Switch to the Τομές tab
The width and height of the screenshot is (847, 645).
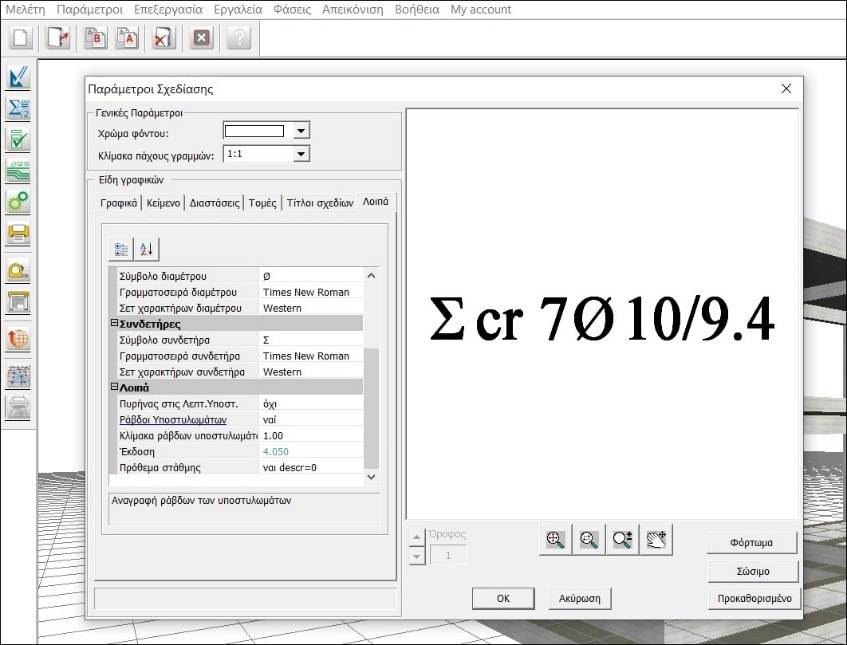263,203
